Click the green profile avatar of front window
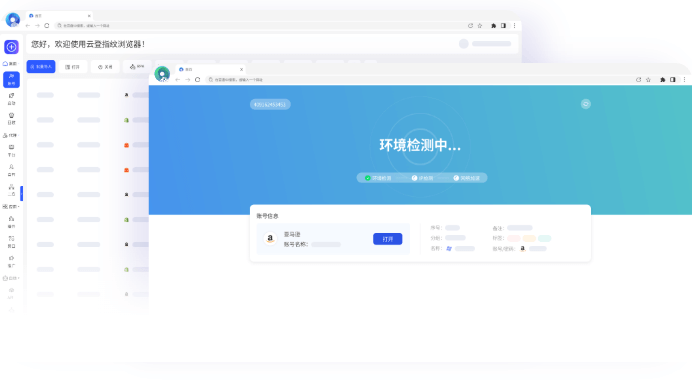Screen dimensions: 692x380 point(162,74)
